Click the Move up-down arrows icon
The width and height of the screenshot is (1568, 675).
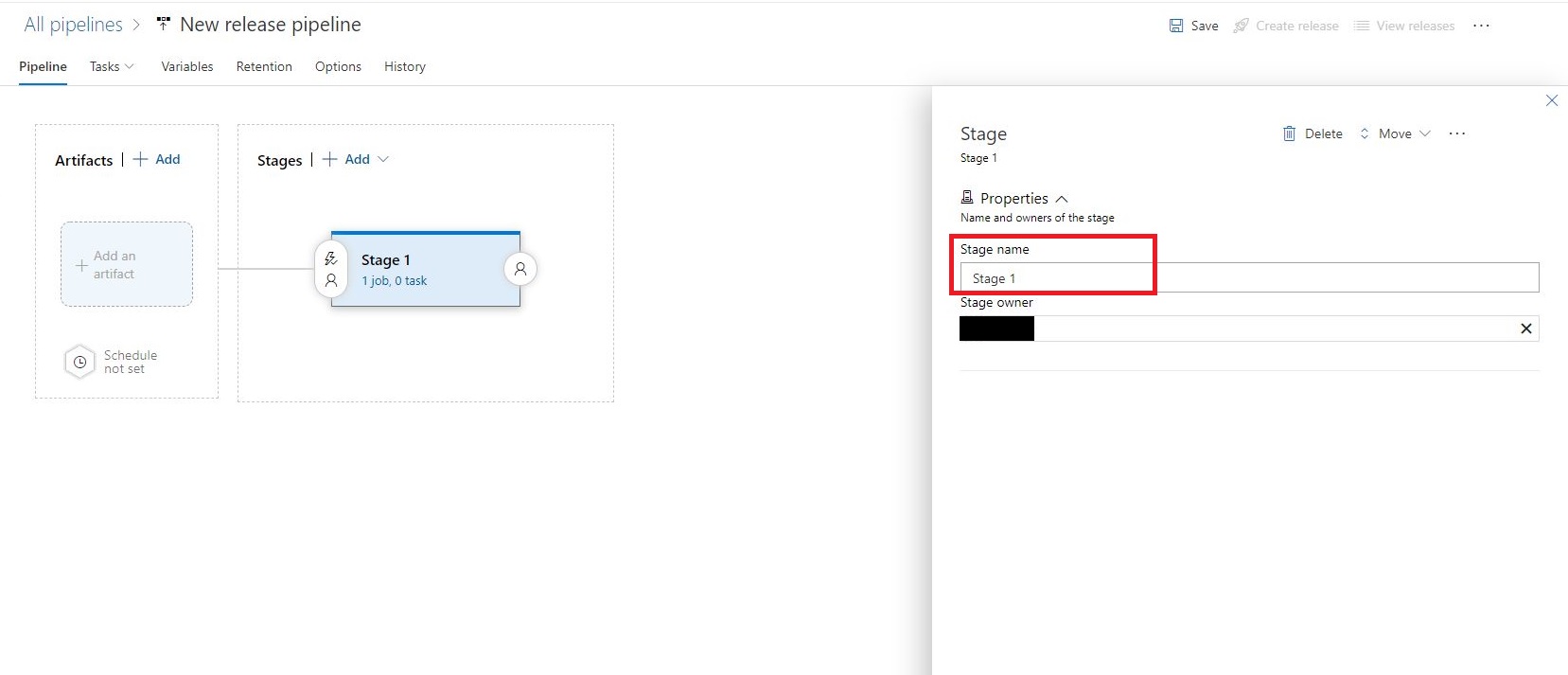pyautogui.click(x=1365, y=133)
